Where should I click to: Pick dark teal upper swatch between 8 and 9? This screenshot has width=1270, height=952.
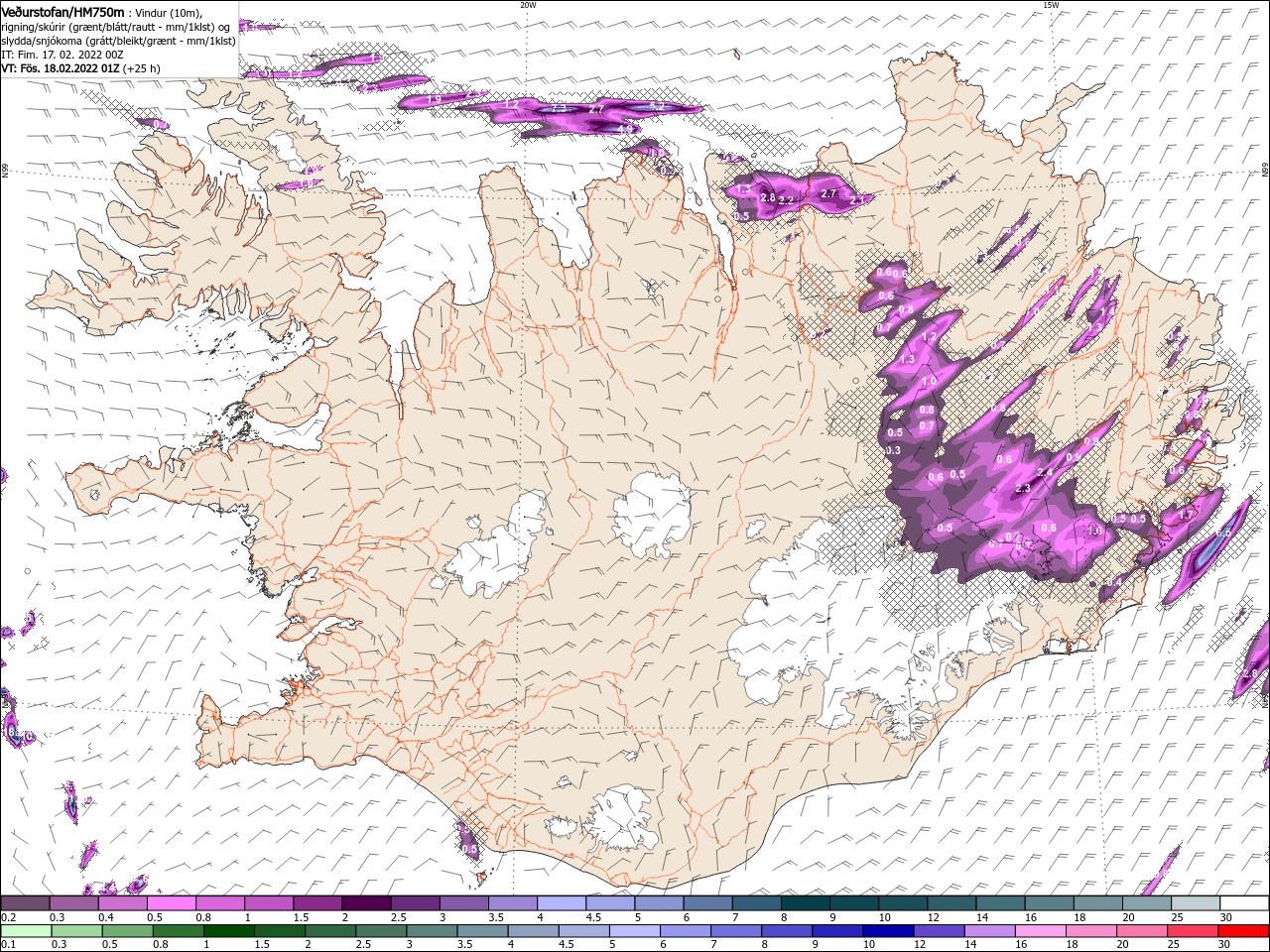[x=806, y=902]
